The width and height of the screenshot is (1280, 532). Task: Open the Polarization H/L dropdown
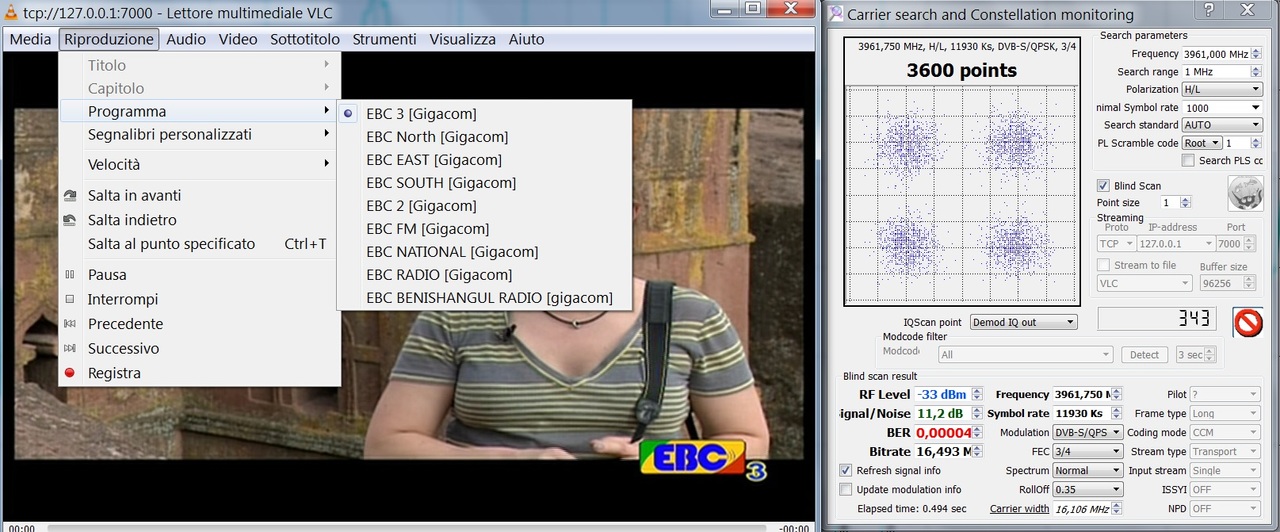[x=1221, y=89]
